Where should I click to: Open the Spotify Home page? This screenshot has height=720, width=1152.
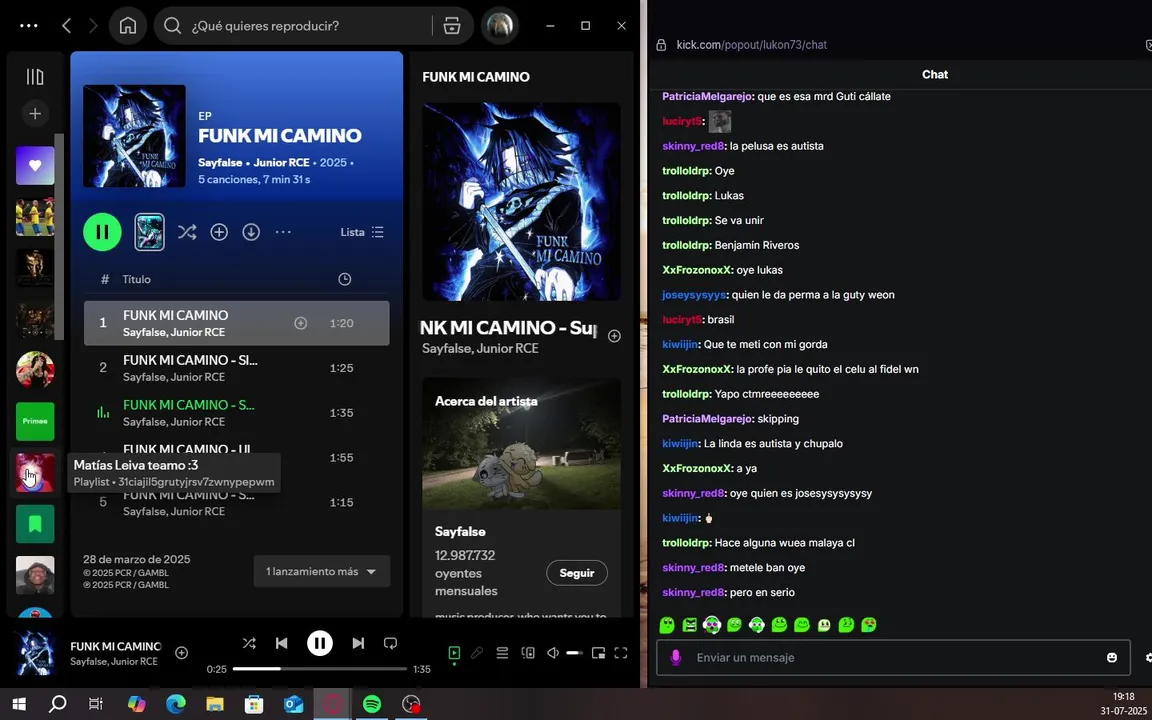click(x=128, y=26)
